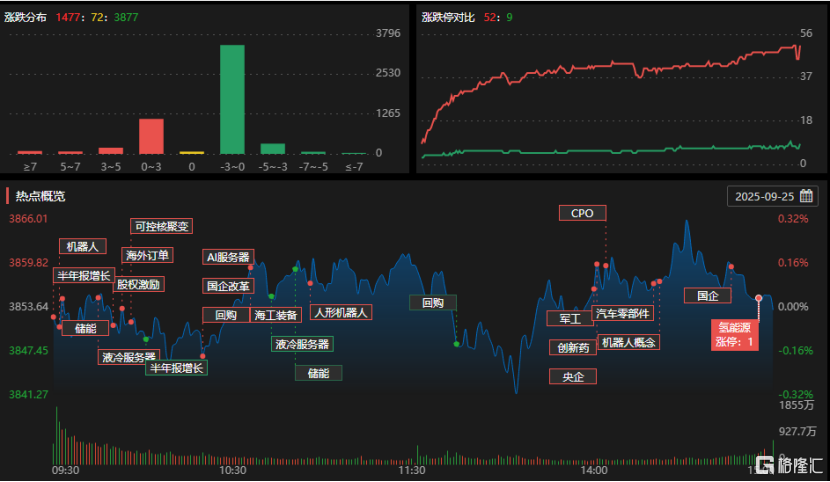Select the 国企改革 hotspot tag

click(x=228, y=286)
